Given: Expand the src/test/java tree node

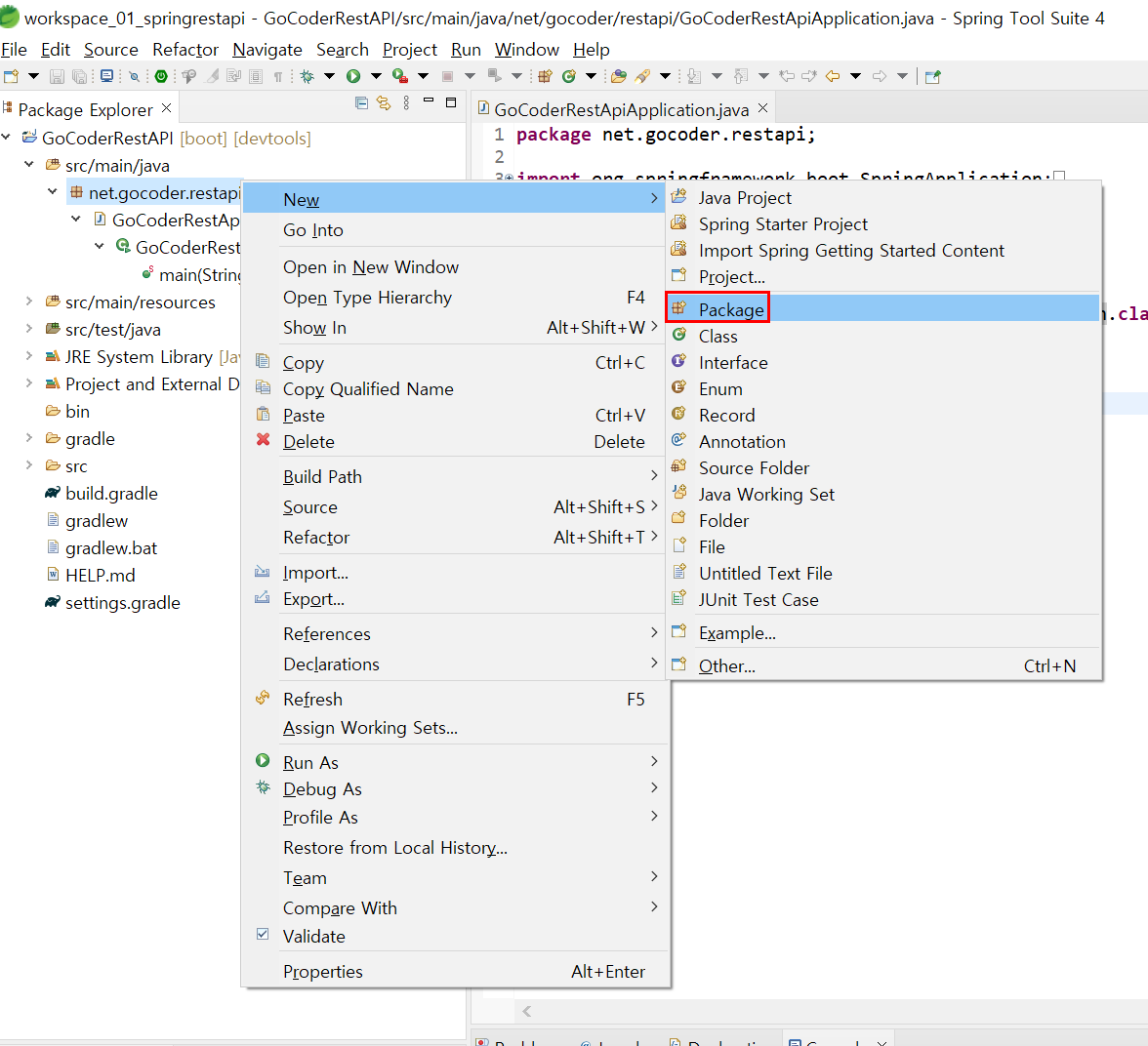Looking at the screenshot, I should [29, 329].
